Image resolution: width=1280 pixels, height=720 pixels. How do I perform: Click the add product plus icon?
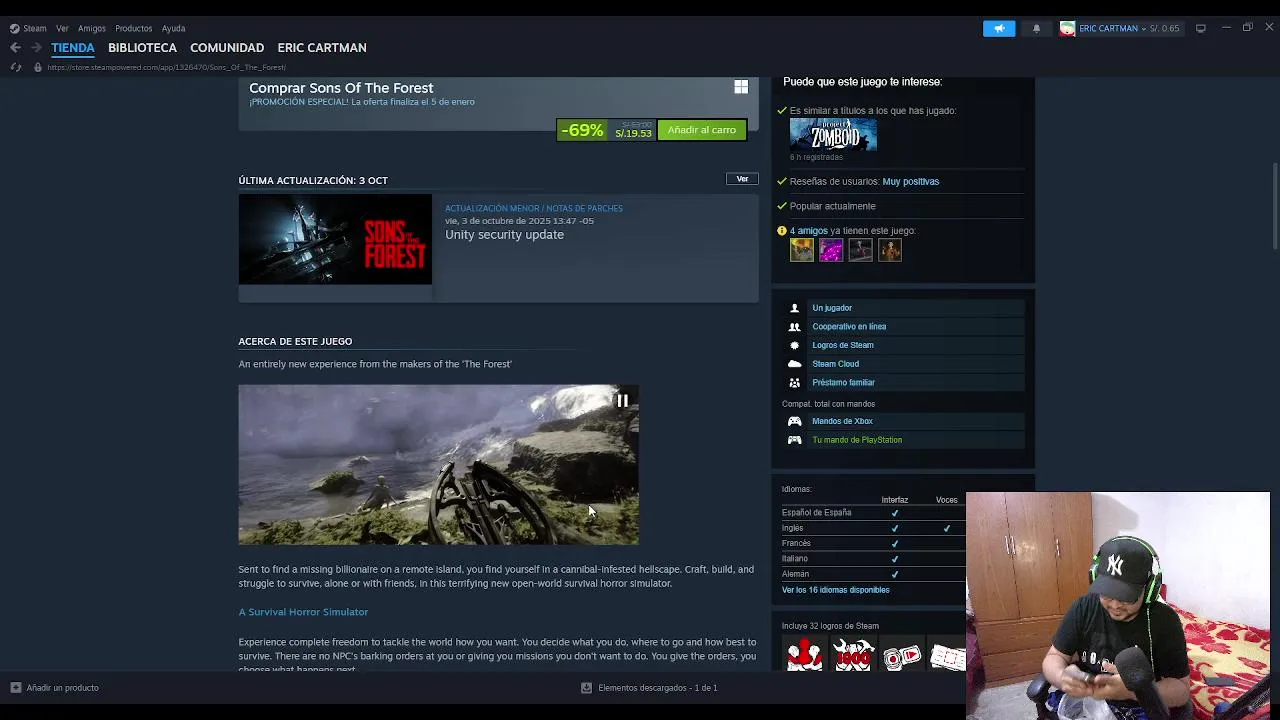click(15, 688)
